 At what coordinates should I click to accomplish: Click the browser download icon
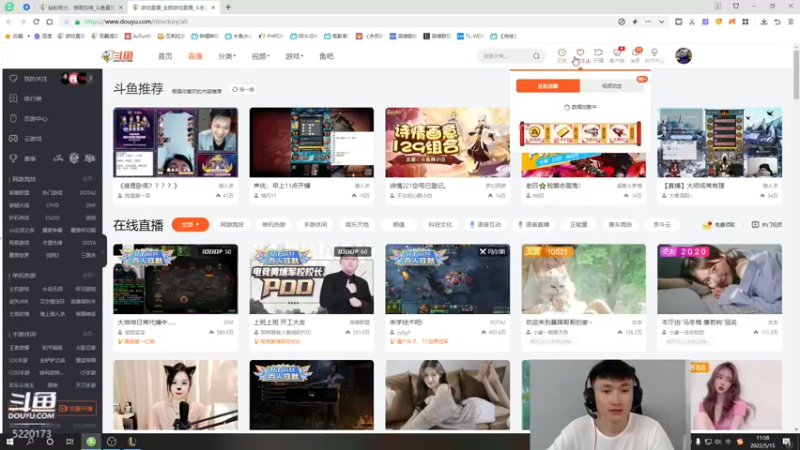coord(764,21)
